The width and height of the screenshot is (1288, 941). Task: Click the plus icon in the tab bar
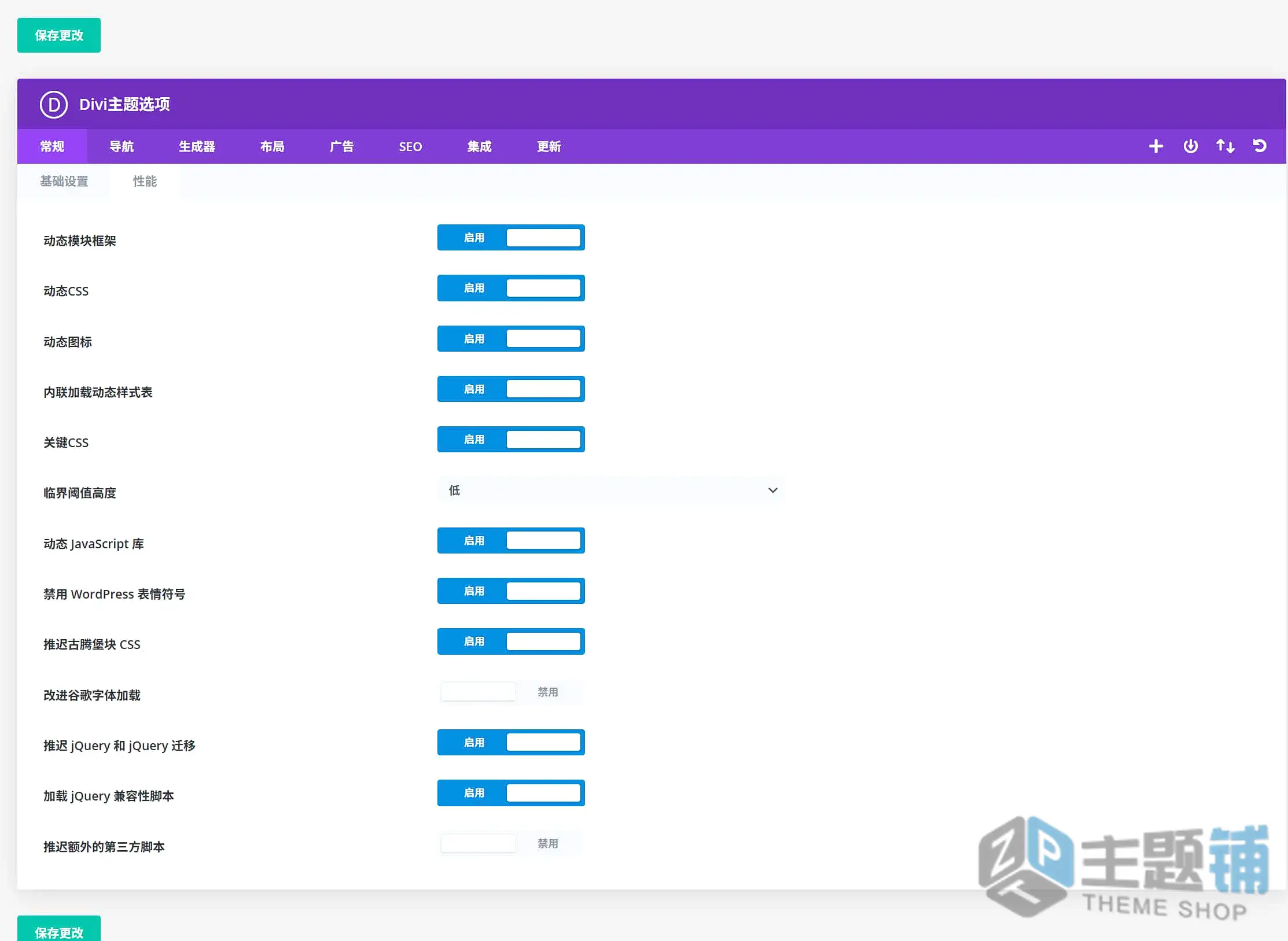tap(1155, 146)
